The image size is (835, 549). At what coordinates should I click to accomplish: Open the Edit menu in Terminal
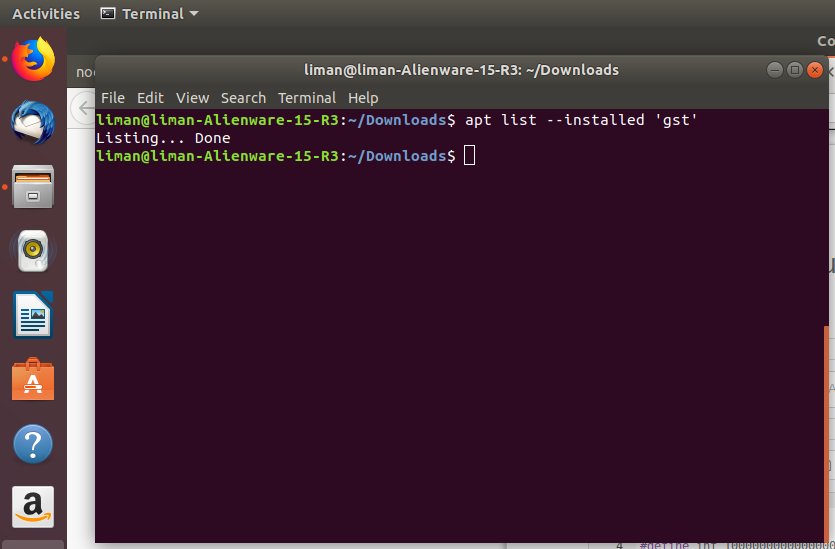[150, 98]
